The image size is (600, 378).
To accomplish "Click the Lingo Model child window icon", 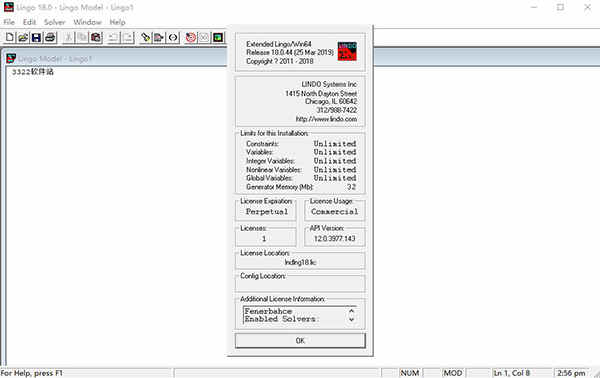I will click(11, 58).
